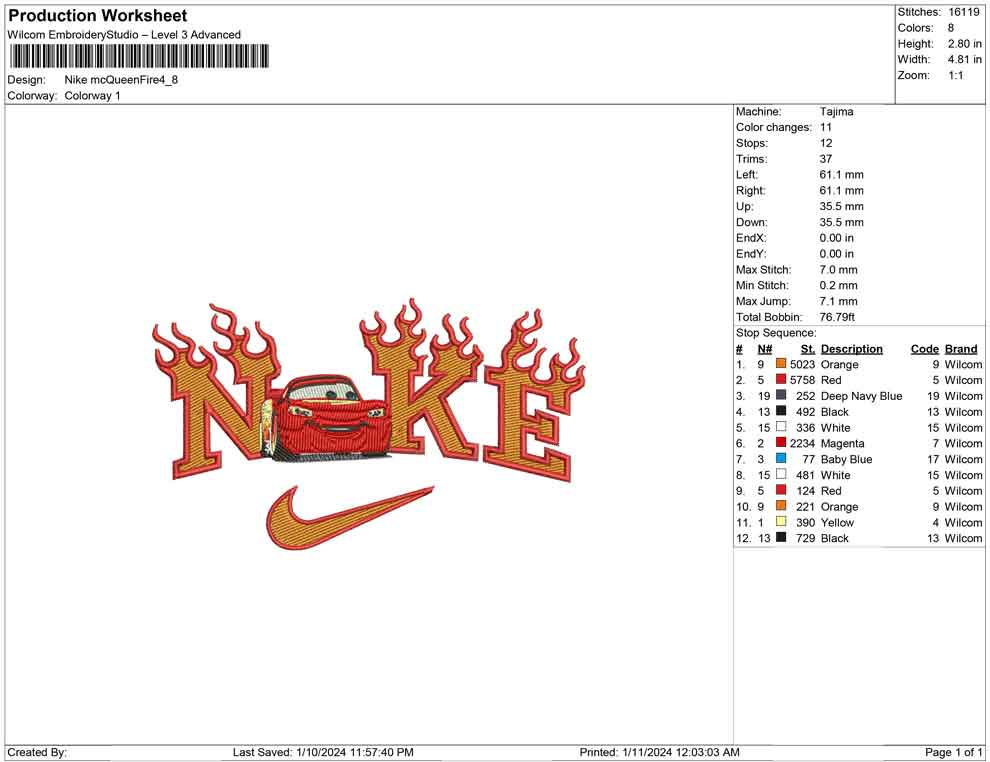Click the white swatch with 336 stitches

pos(781,428)
